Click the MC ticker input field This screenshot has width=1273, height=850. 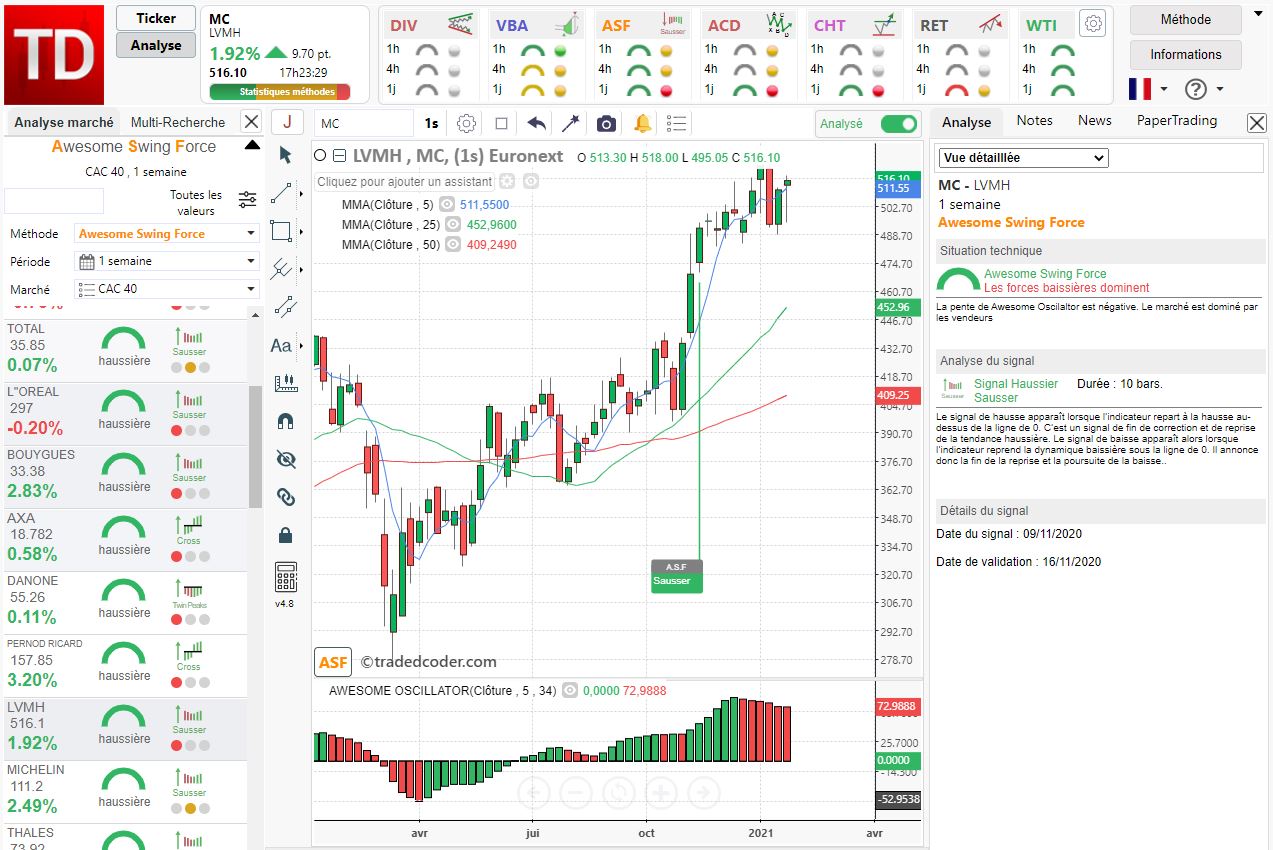364,123
